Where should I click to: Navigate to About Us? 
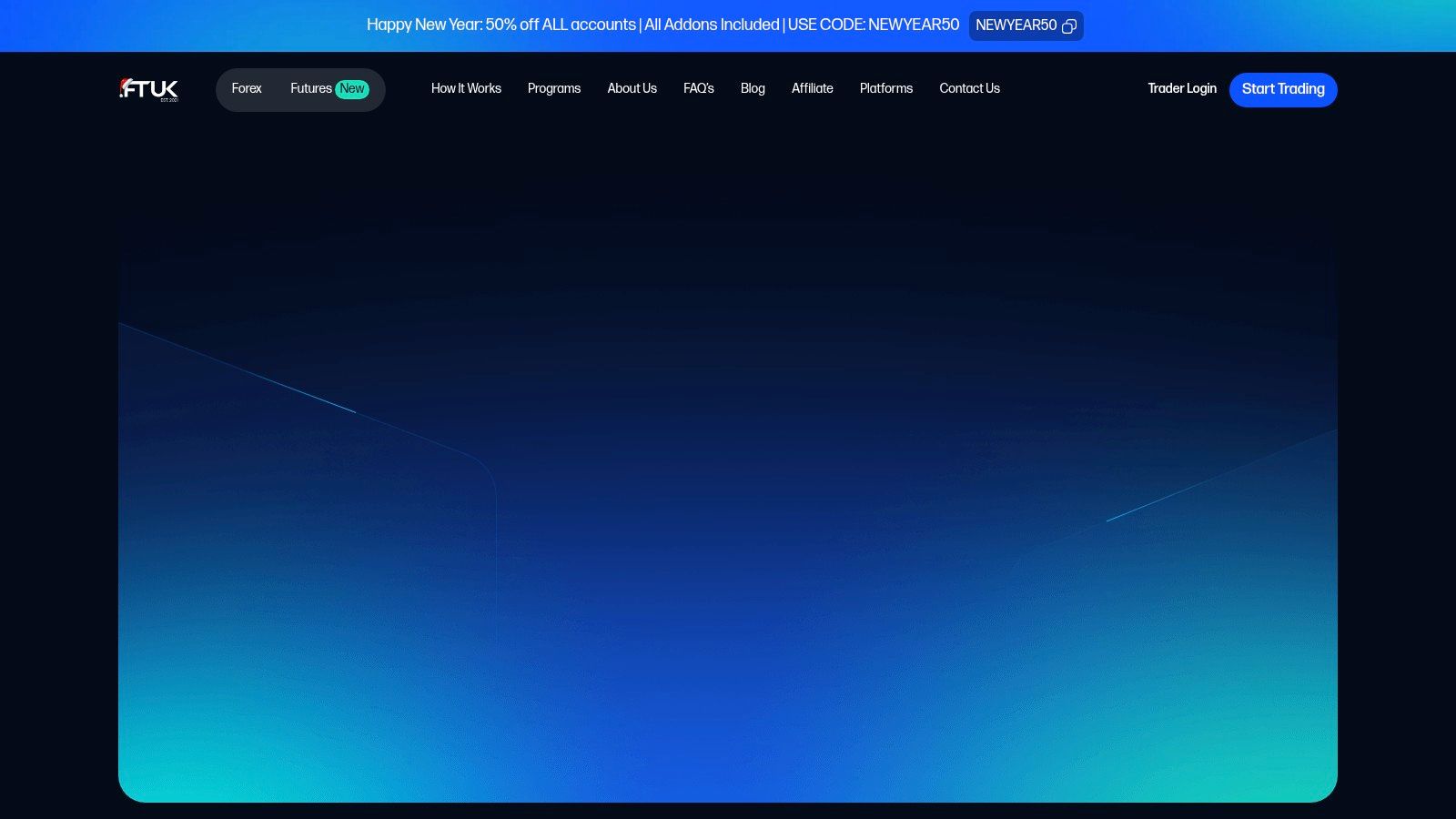(632, 89)
